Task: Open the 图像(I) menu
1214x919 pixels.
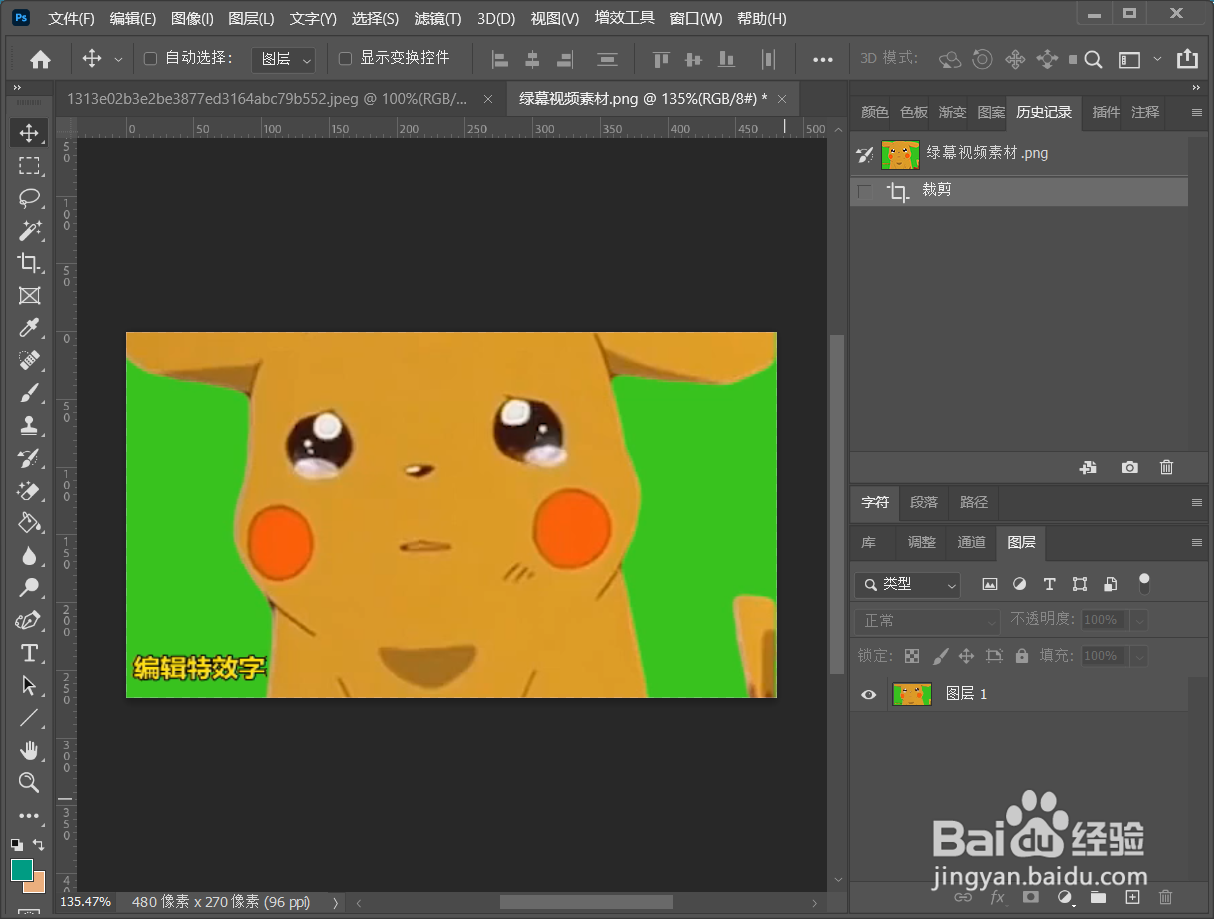Action: (192, 19)
